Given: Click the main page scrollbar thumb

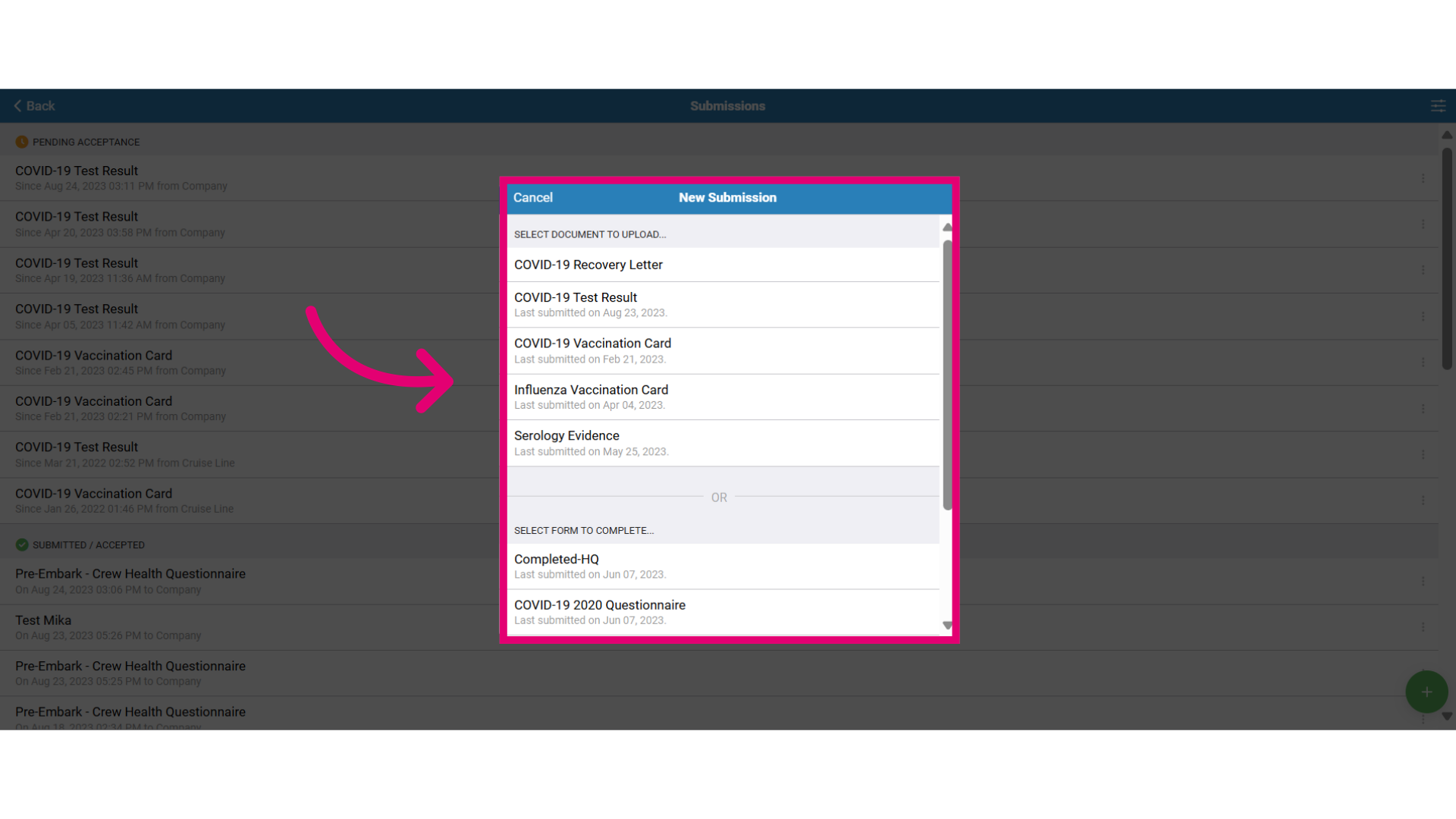Looking at the screenshot, I should pos(1447,259).
